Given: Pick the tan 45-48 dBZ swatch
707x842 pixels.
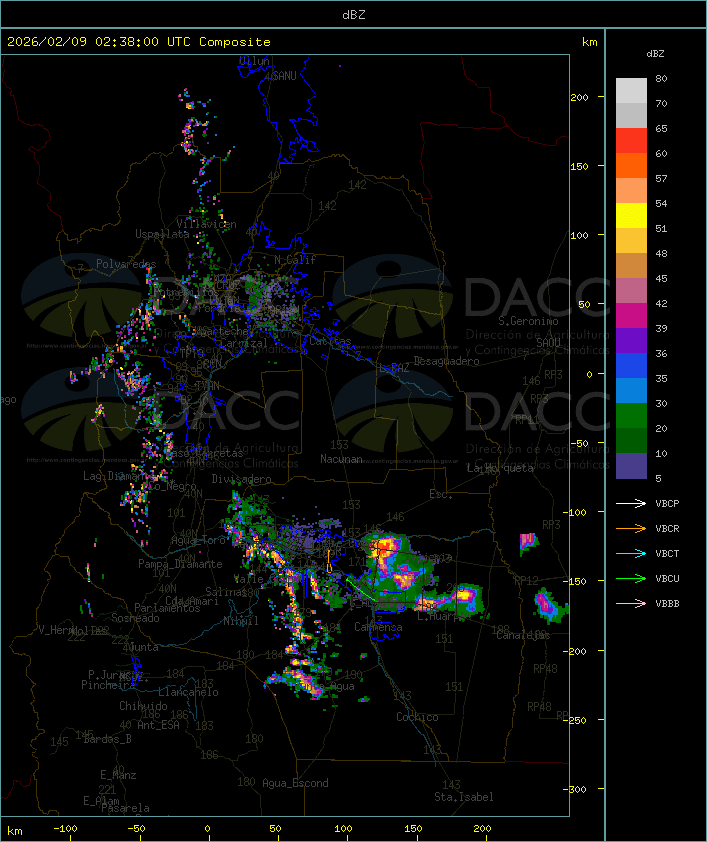Looking at the screenshot, I should (631, 265).
